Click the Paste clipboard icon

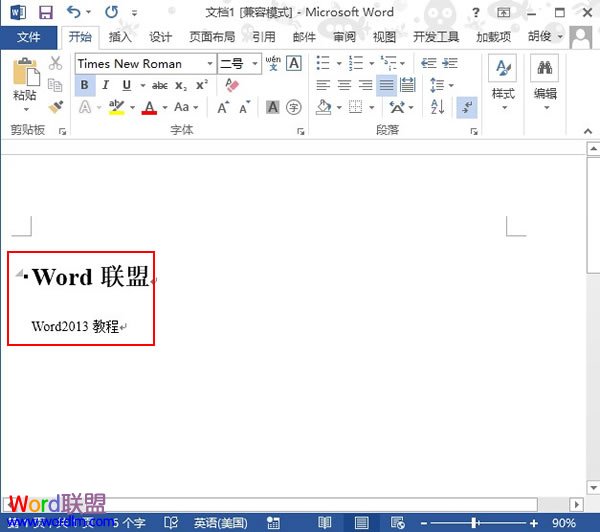click(x=26, y=72)
